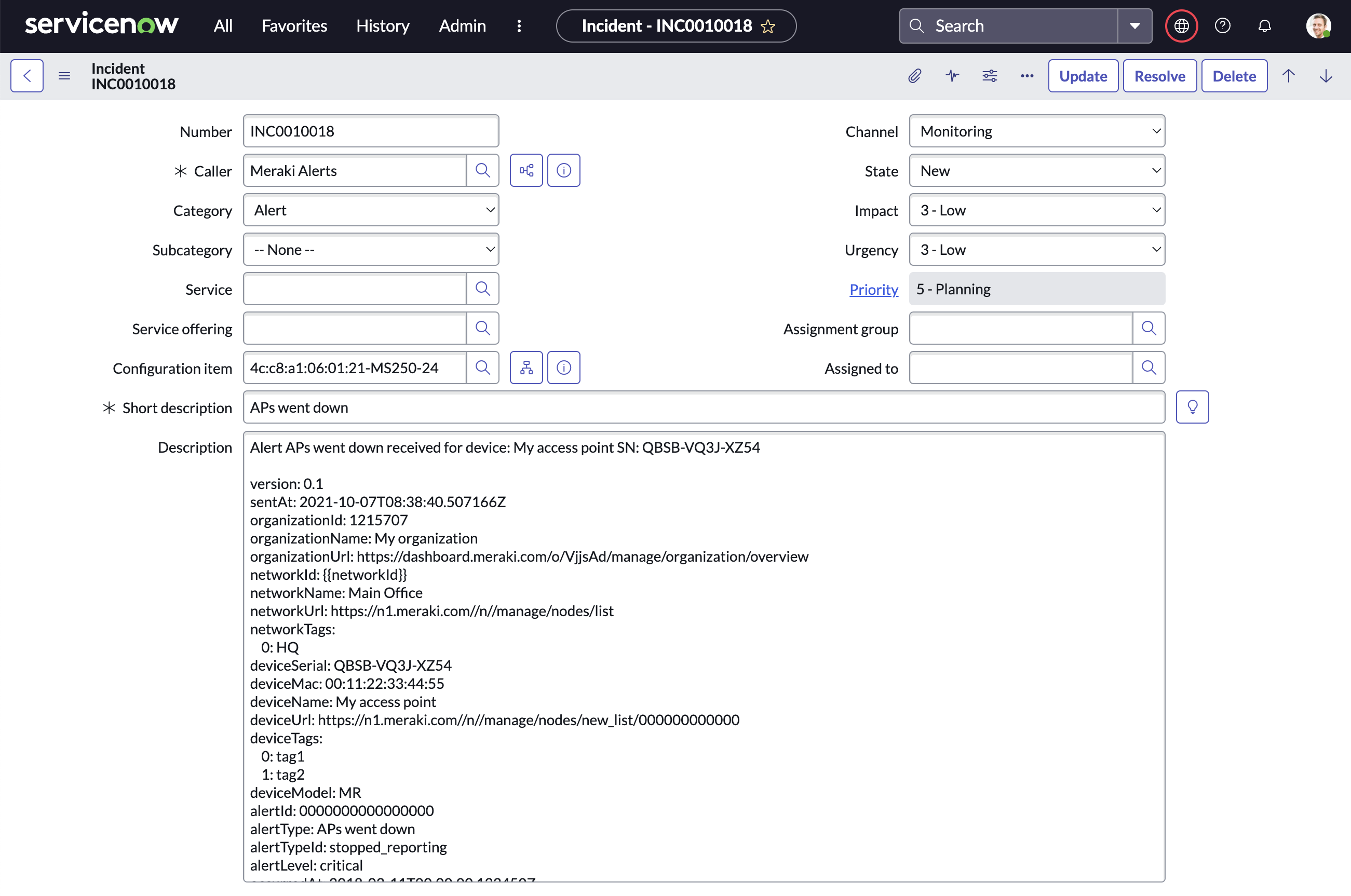Show CI map for configuration item
This screenshot has width=1351, height=896.
coord(526,368)
